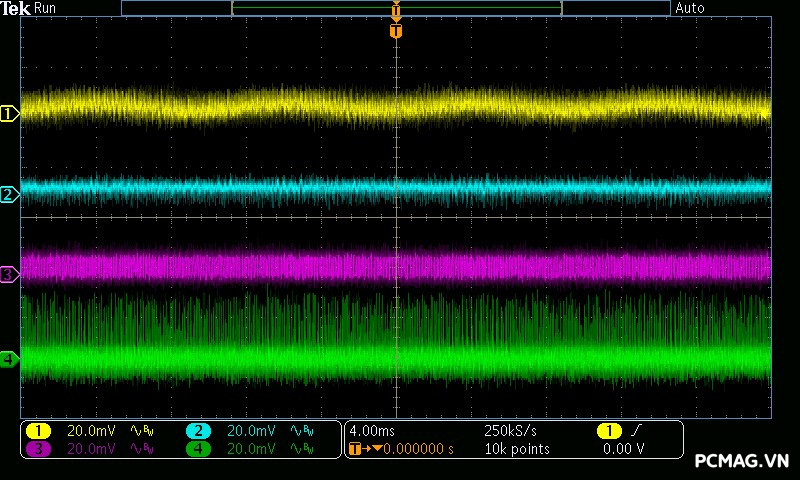This screenshot has height=480, width=800.
Task: Click the Auto trigger mode label
Action: (690, 8)
